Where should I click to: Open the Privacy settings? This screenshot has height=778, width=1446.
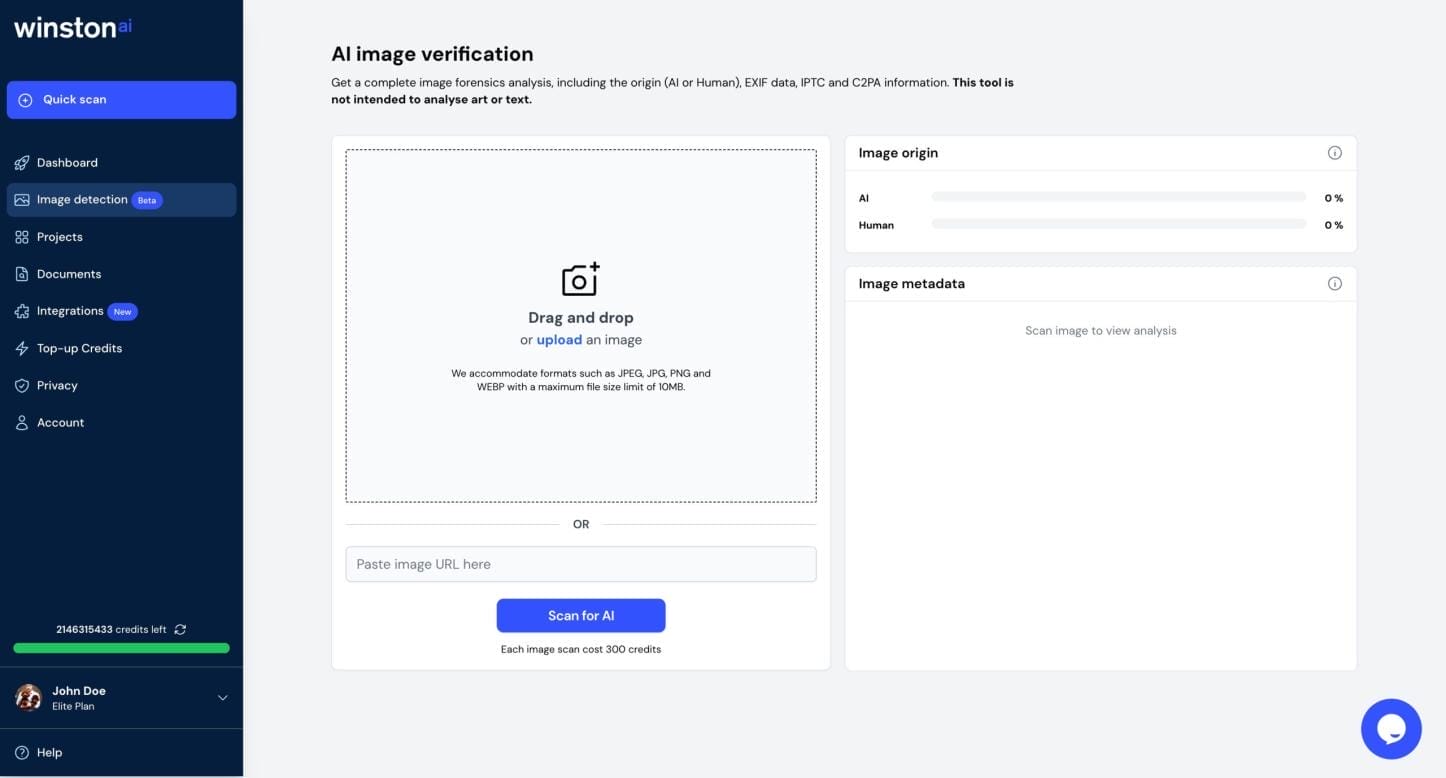[x=57, y=385]
